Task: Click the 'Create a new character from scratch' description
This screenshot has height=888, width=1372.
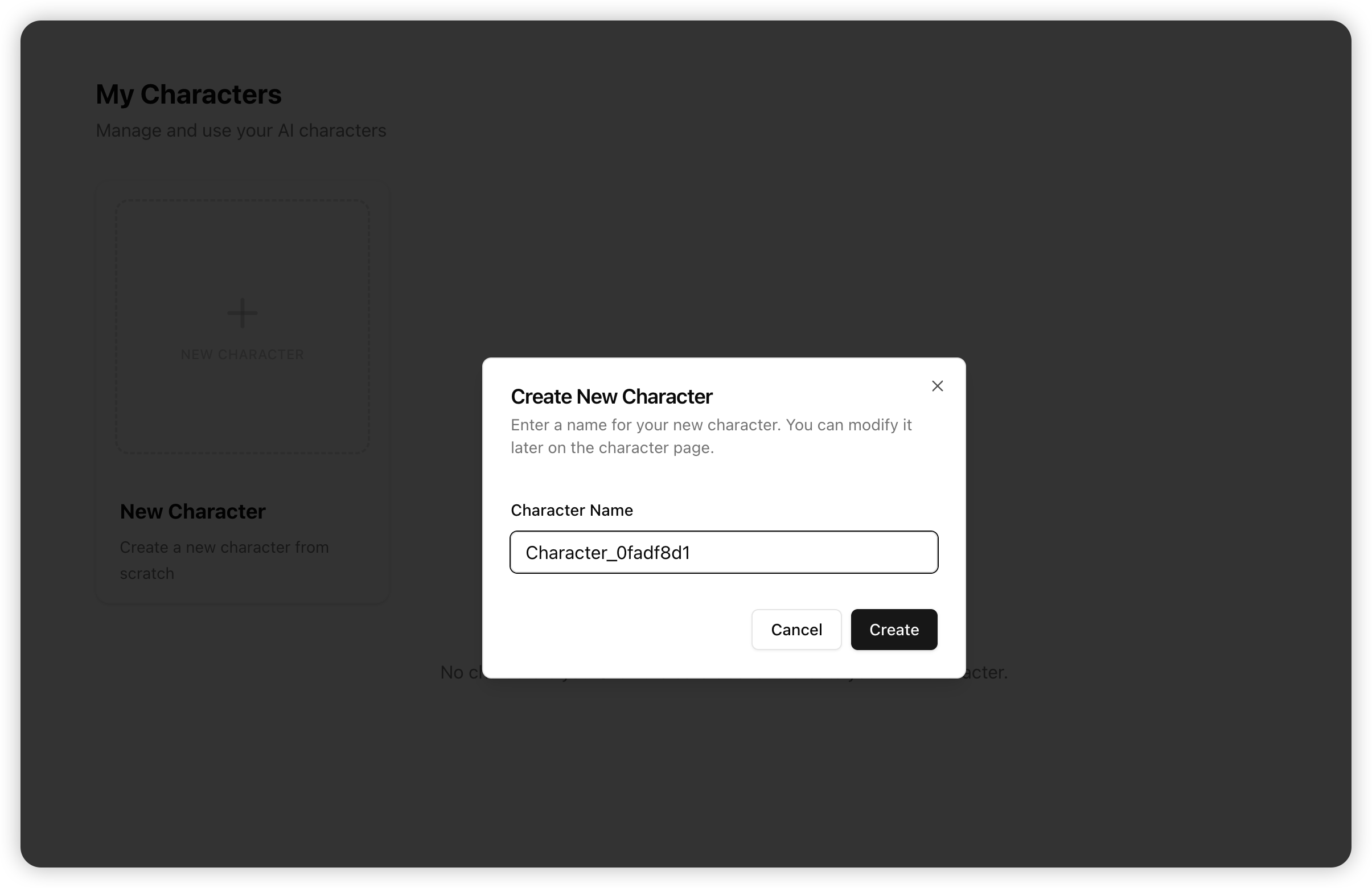Action: (x=224, y=560)
